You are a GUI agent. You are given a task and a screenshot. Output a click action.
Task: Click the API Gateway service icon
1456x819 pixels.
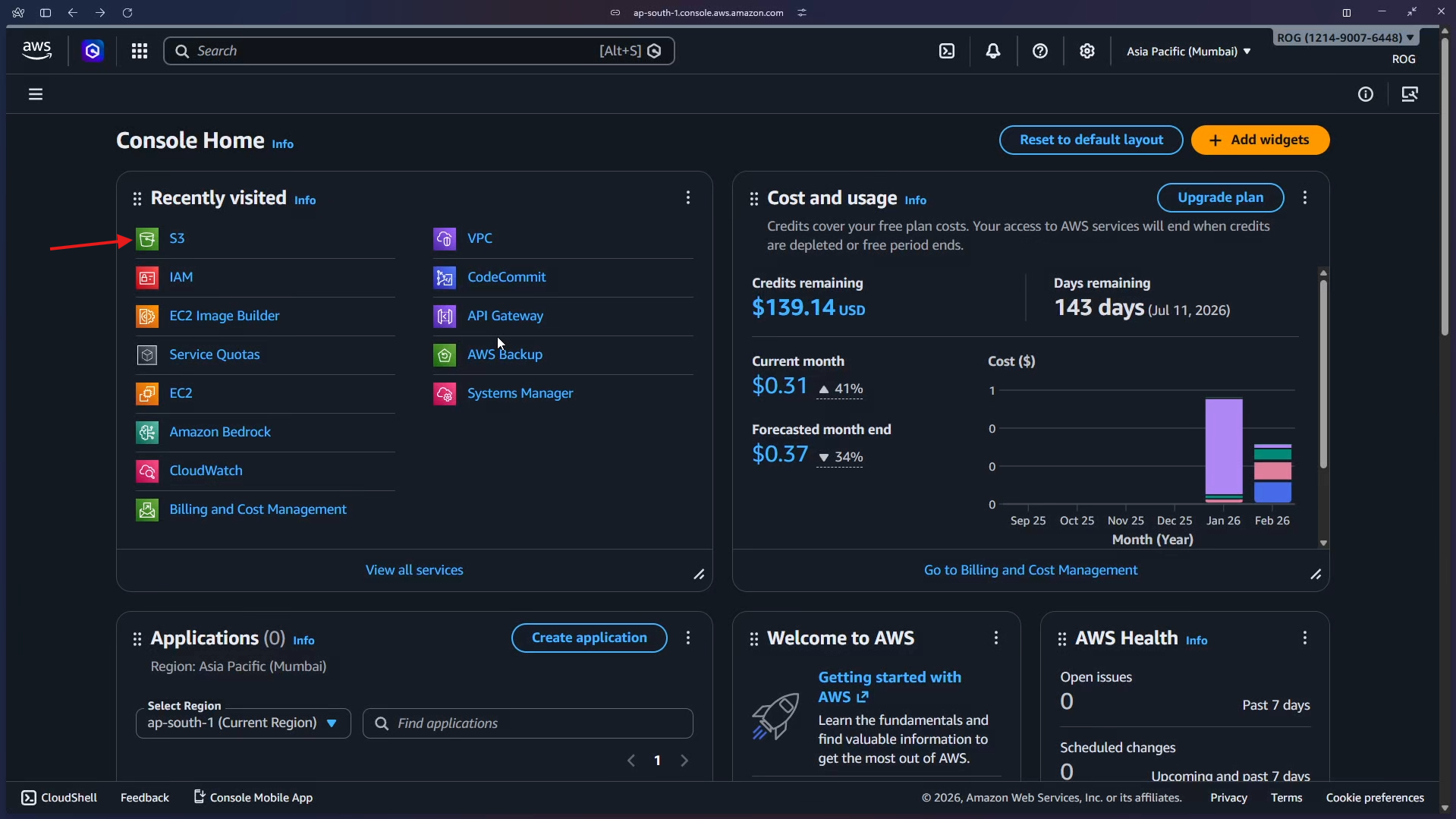[445, 316]
